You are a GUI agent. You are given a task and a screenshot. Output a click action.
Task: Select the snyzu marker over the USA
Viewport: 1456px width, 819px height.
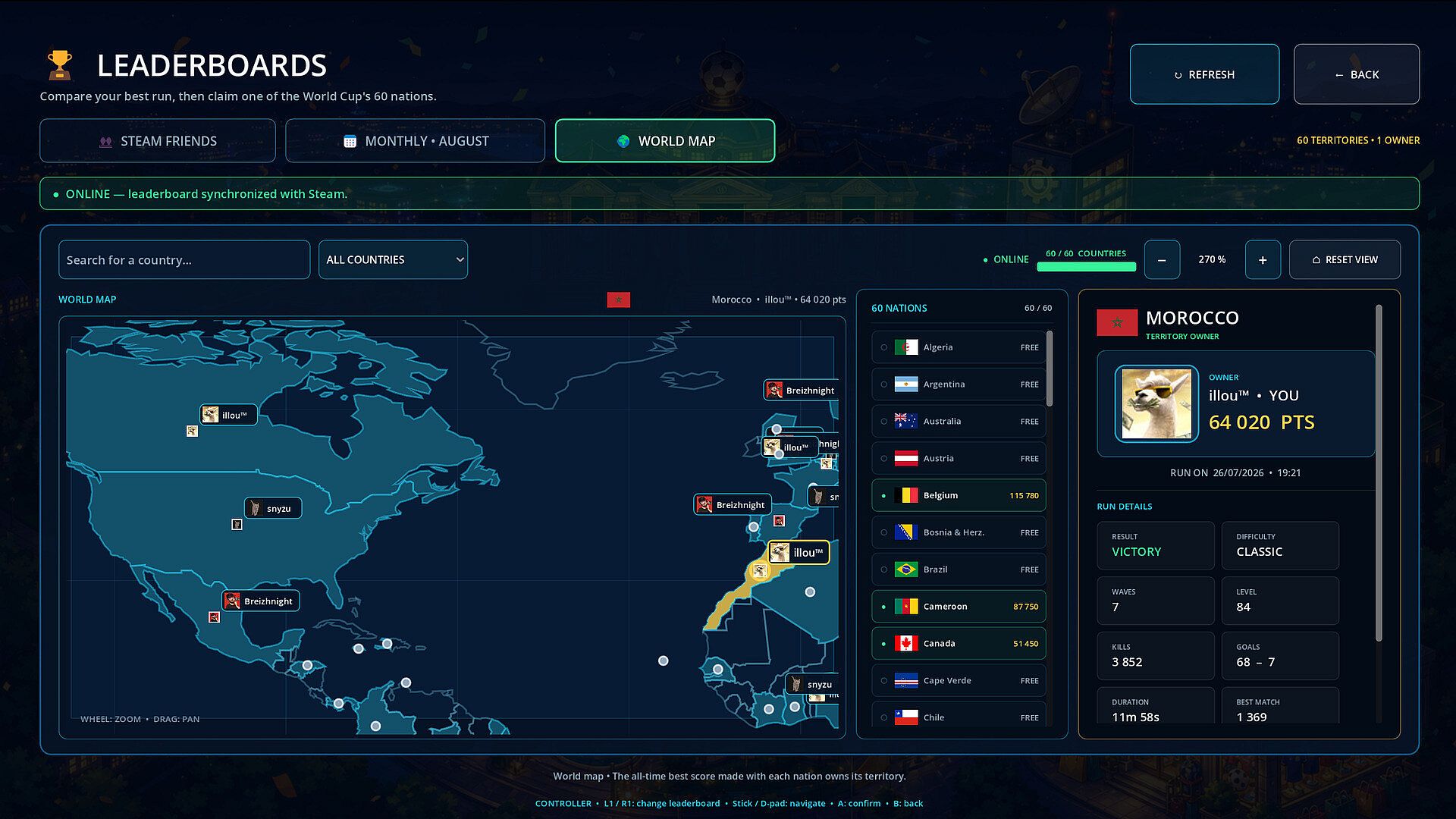[273, 508]
